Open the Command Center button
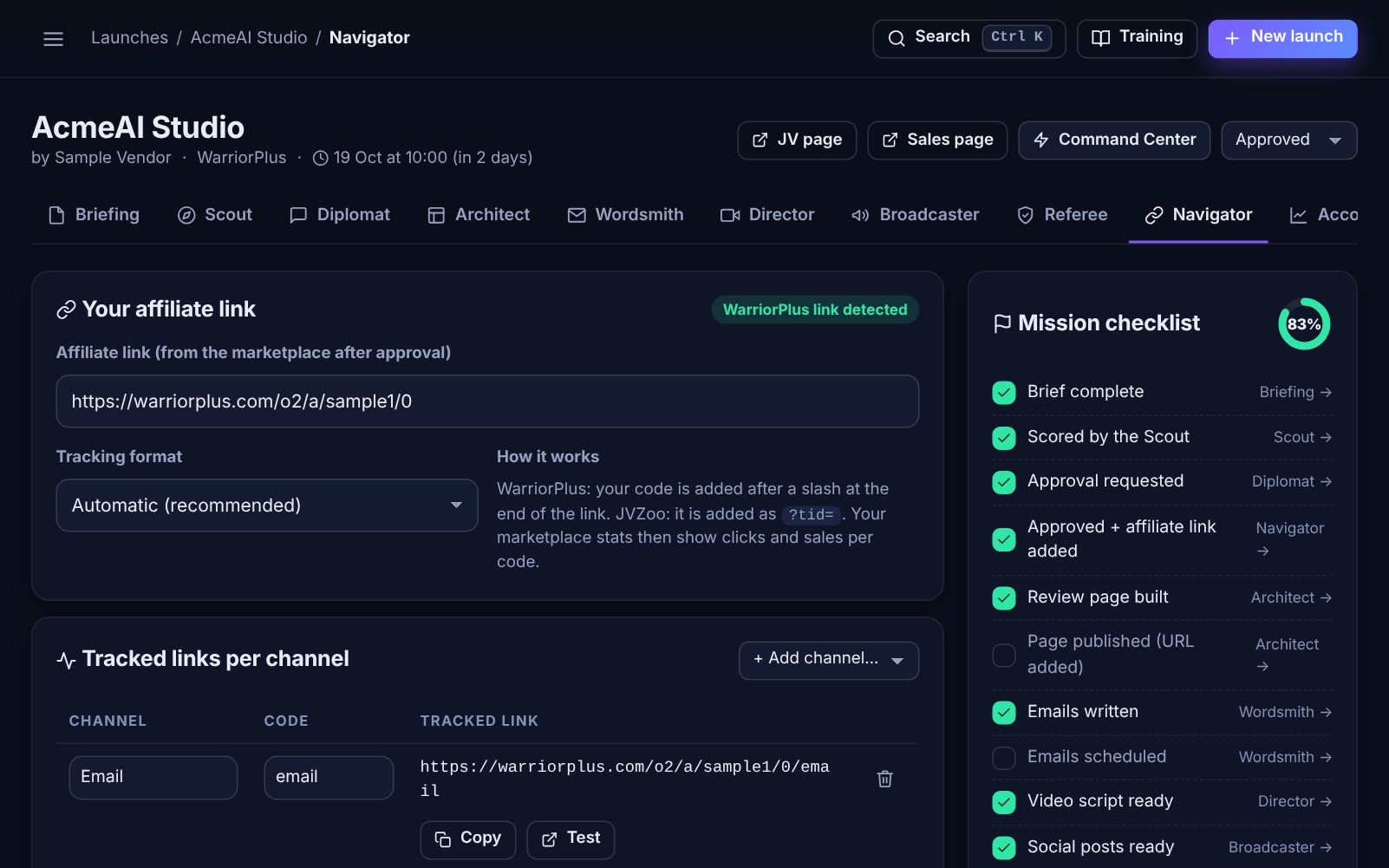This screenshot has width=1389, height=868. pos(1114,140)
